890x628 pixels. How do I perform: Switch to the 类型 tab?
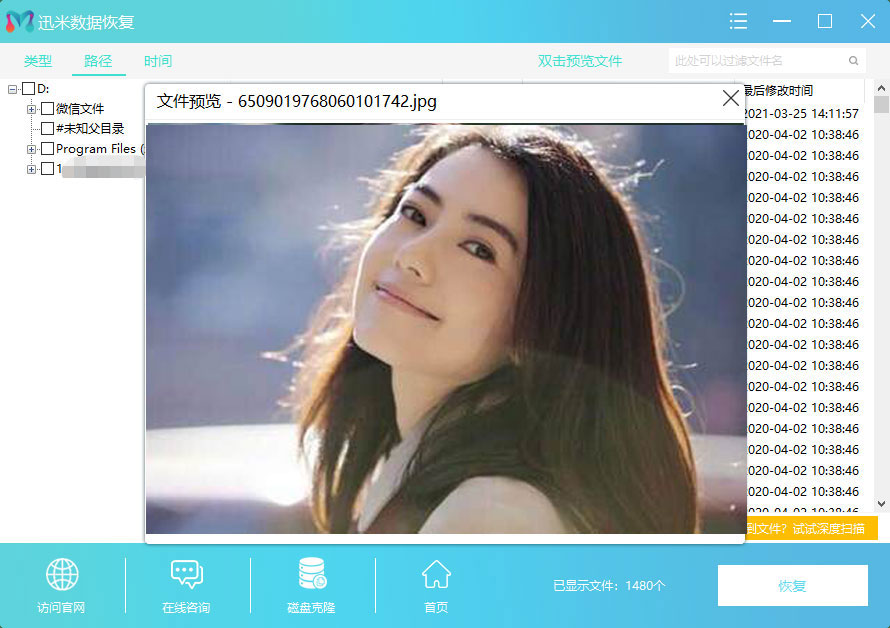click(38, 61)
